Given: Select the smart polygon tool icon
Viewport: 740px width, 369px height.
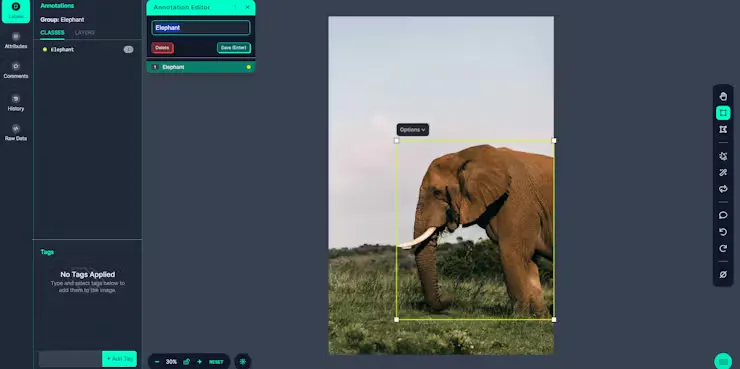Looking at the screenshot, I should click(x=723, y=156).
